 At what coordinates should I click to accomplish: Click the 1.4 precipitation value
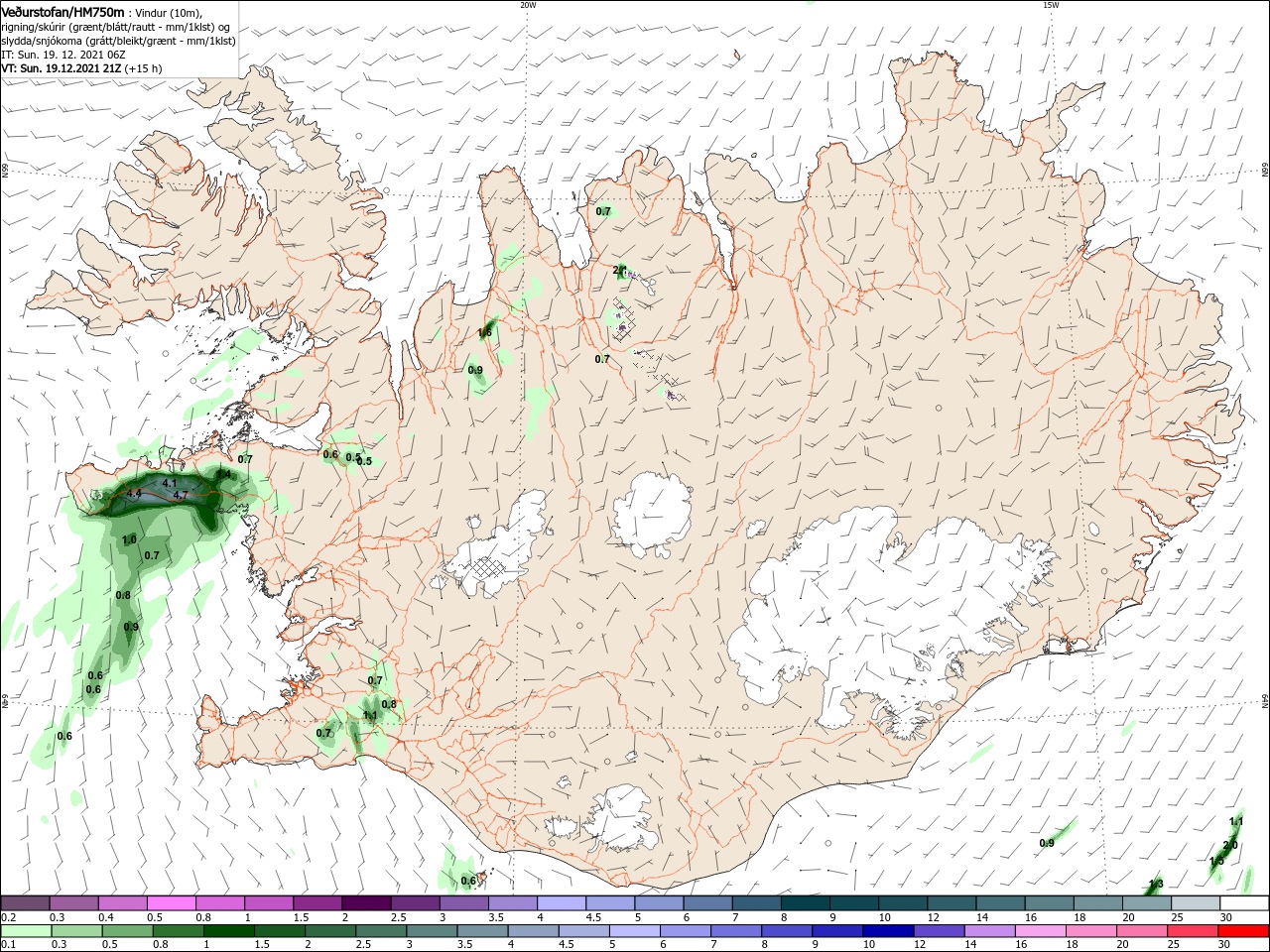tap(223, 475)
